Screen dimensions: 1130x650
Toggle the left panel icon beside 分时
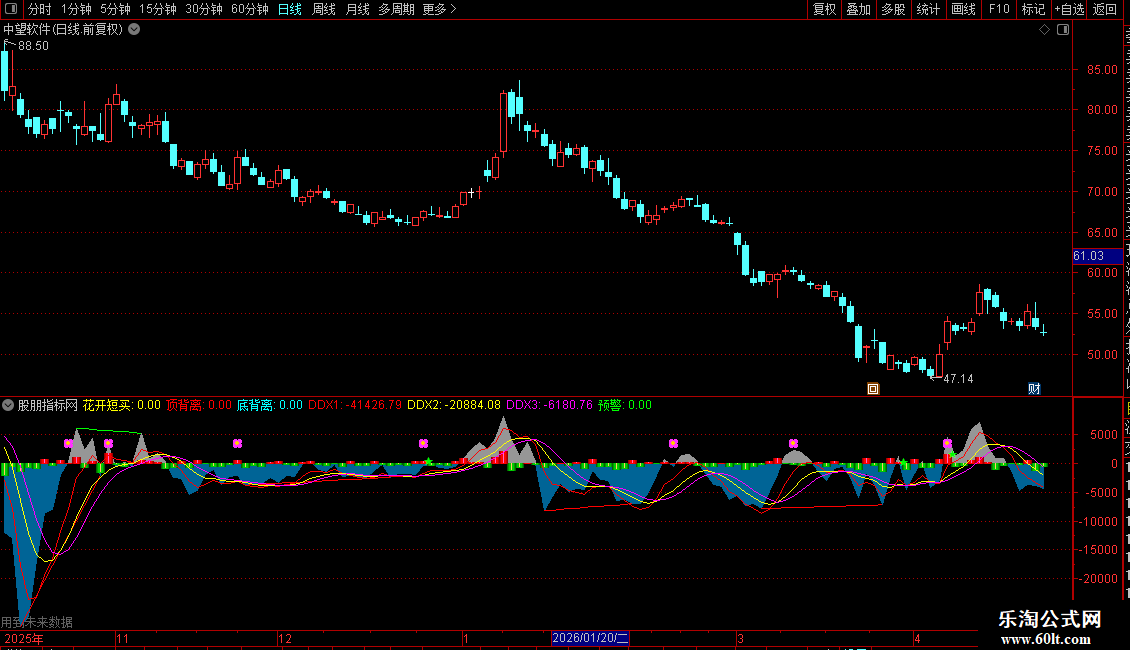pos(11,9)
